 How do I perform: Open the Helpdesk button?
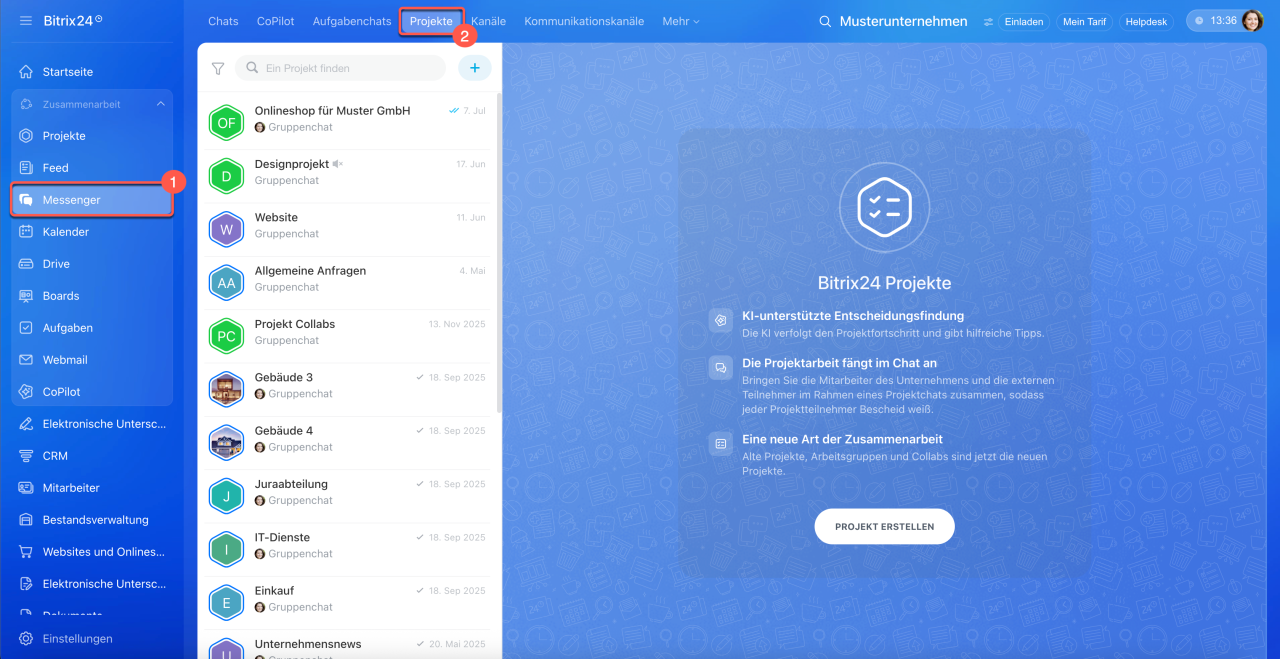click(x=1146, y=21)
